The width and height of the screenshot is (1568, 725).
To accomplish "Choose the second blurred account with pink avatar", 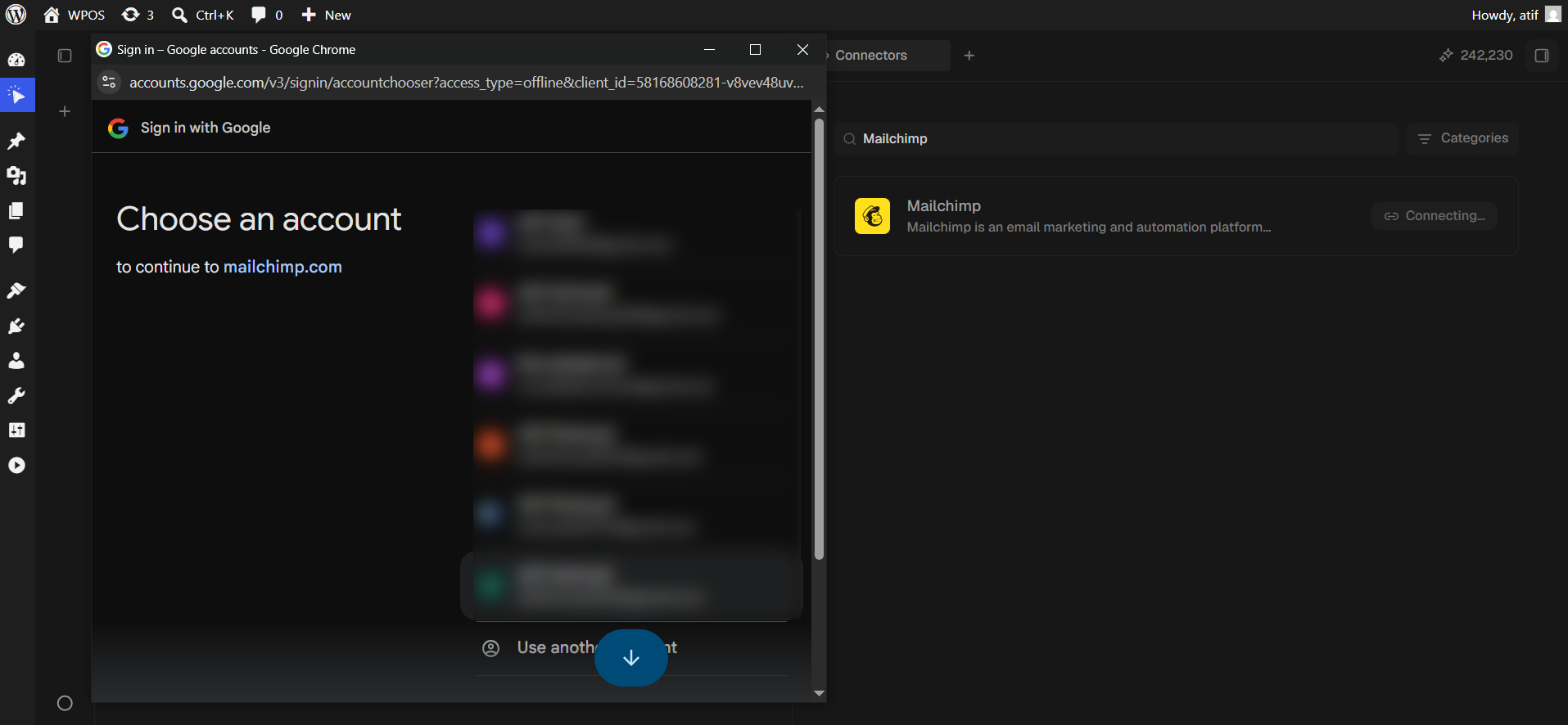I will pos(631,304).
